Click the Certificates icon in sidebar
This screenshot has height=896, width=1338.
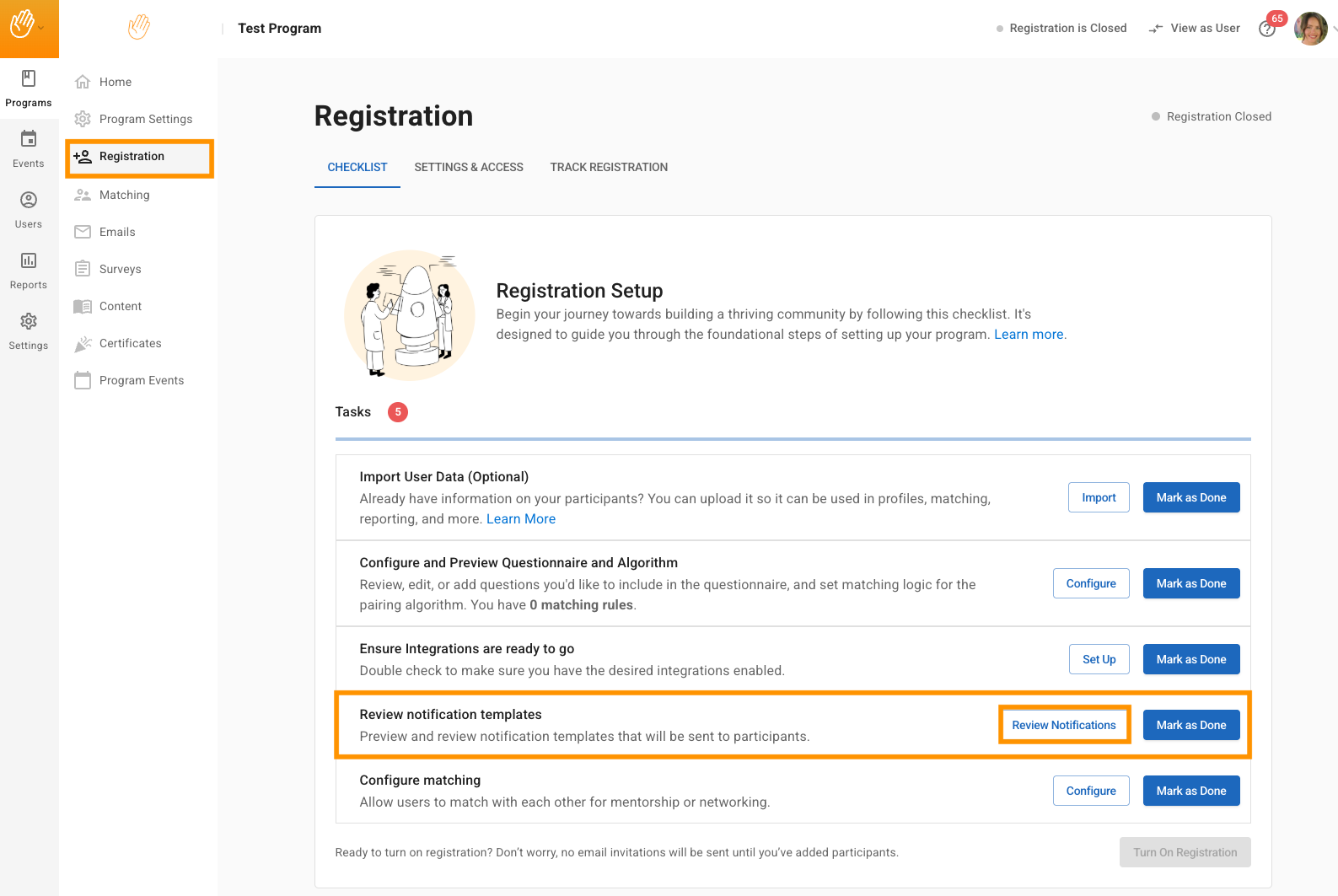[x=83, y=344]
